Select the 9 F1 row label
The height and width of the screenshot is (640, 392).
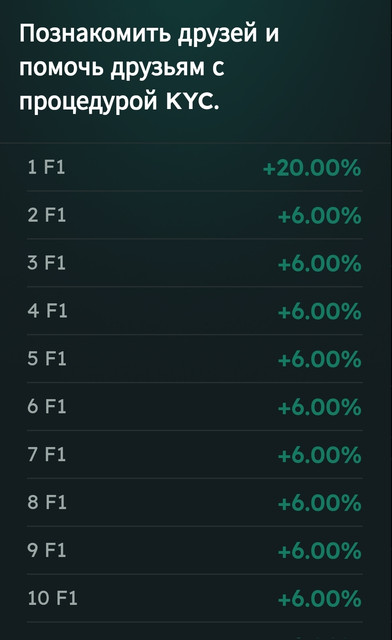coord(47,550)
